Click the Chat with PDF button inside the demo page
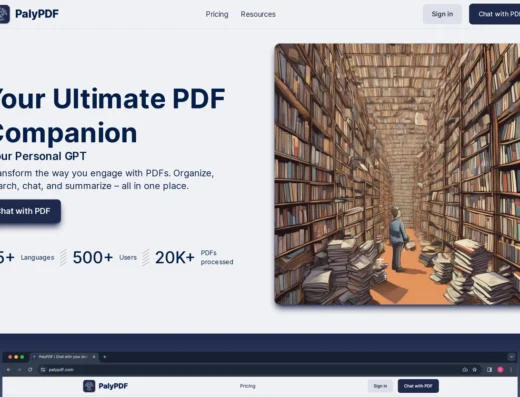Image resolution: width=520 pixels, height=397 pixels. pos(418,386)
